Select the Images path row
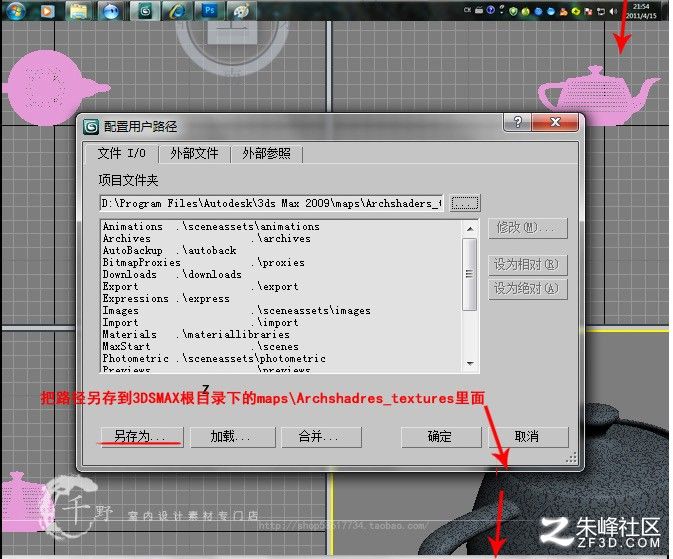The height and width of the screenshot is (559, 673). tap(281, 310)
